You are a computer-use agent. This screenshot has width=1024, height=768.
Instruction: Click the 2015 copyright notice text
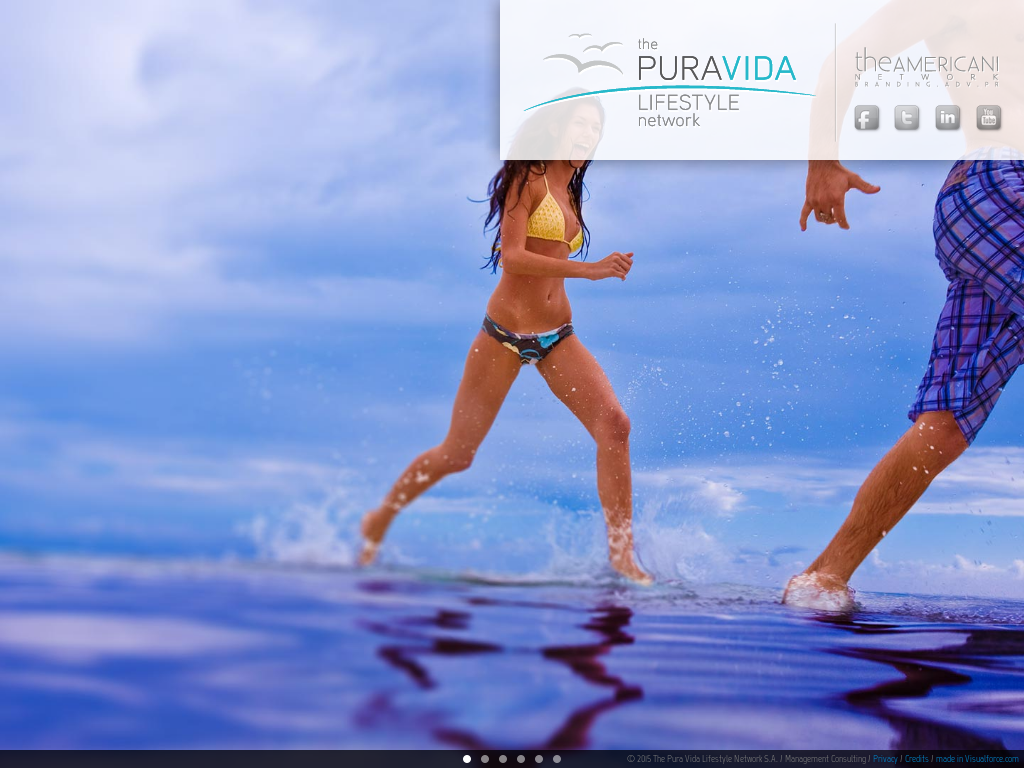click(x=702, y=759)
